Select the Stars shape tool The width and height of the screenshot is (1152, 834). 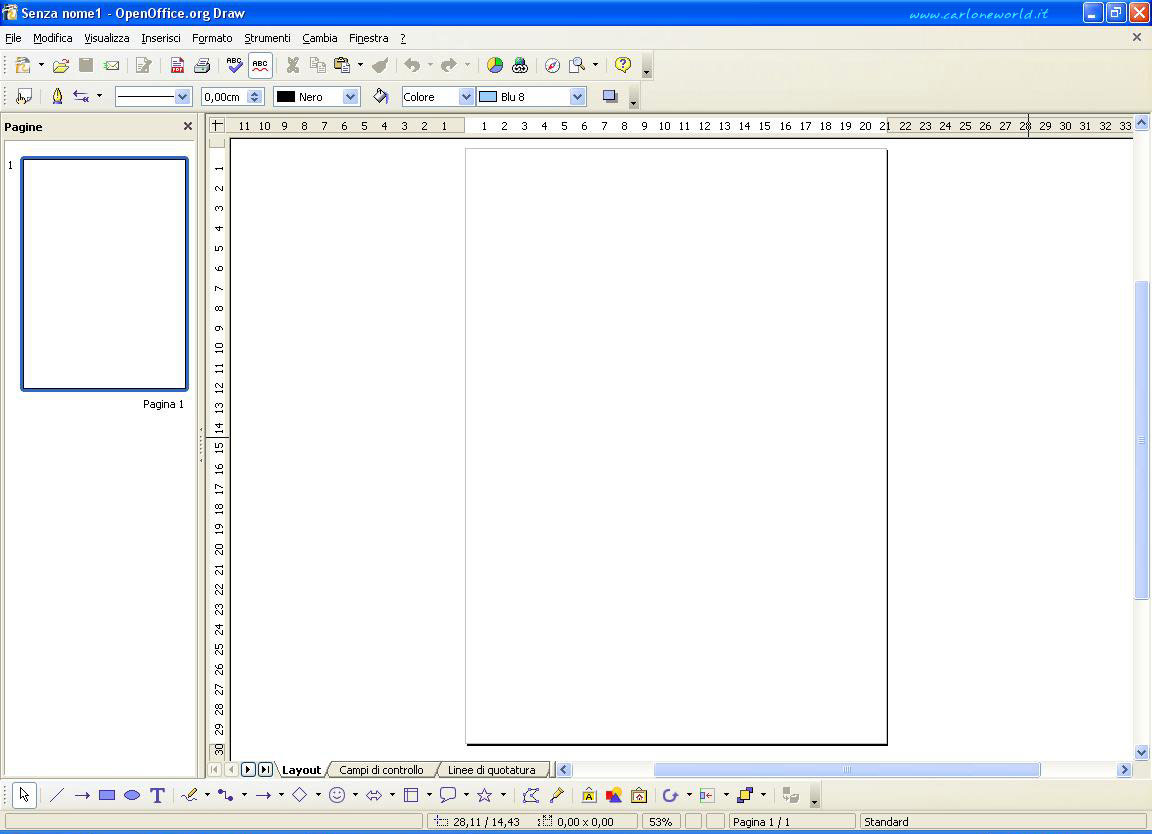pyautogui.click(x=485, y=795)
